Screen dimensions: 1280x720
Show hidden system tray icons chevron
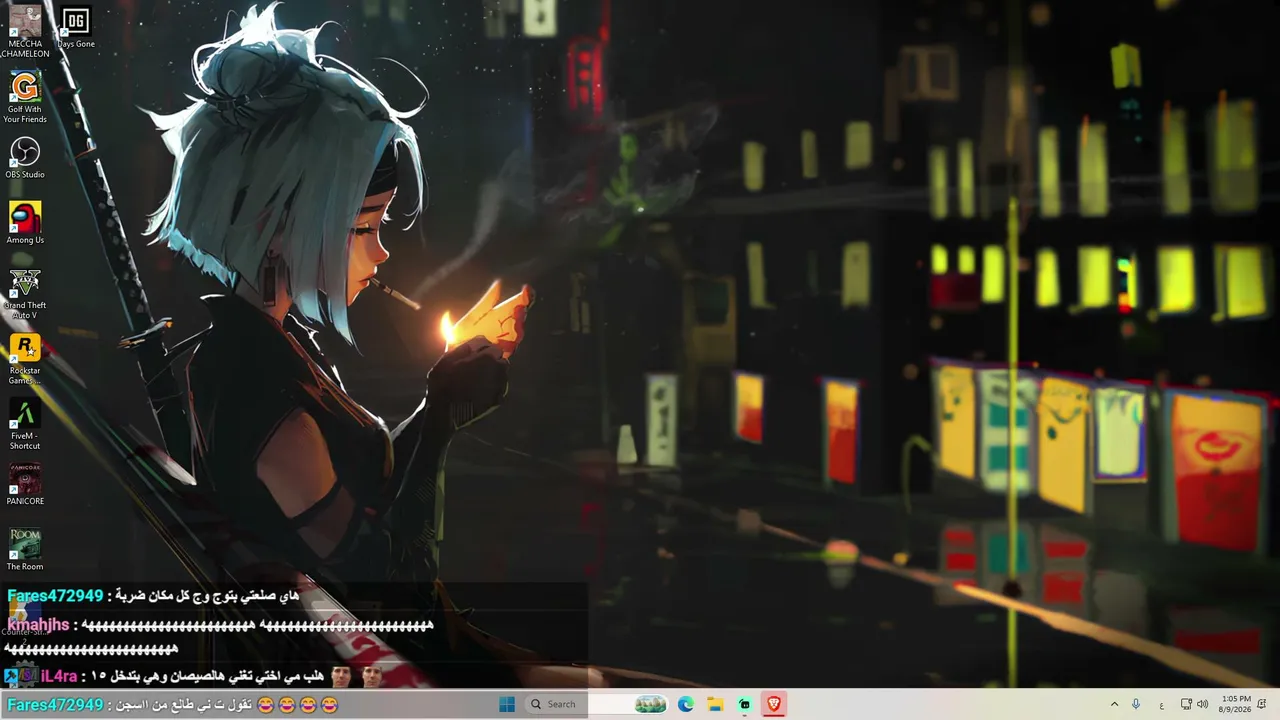1114,704
